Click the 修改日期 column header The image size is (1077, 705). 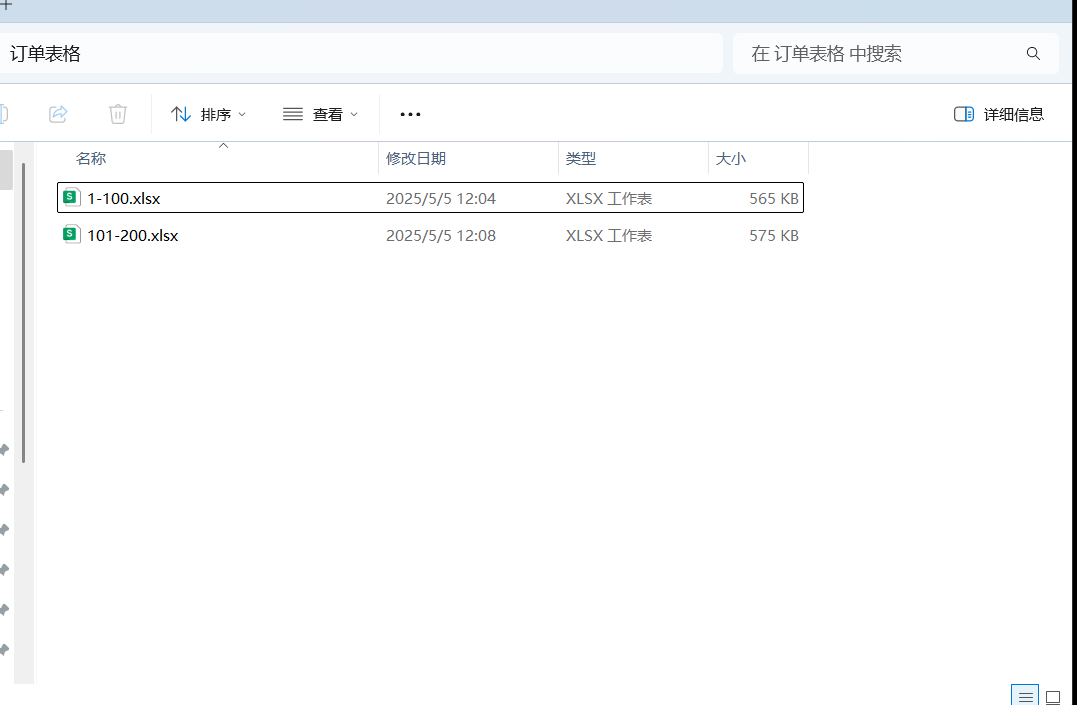click(416, 158)
